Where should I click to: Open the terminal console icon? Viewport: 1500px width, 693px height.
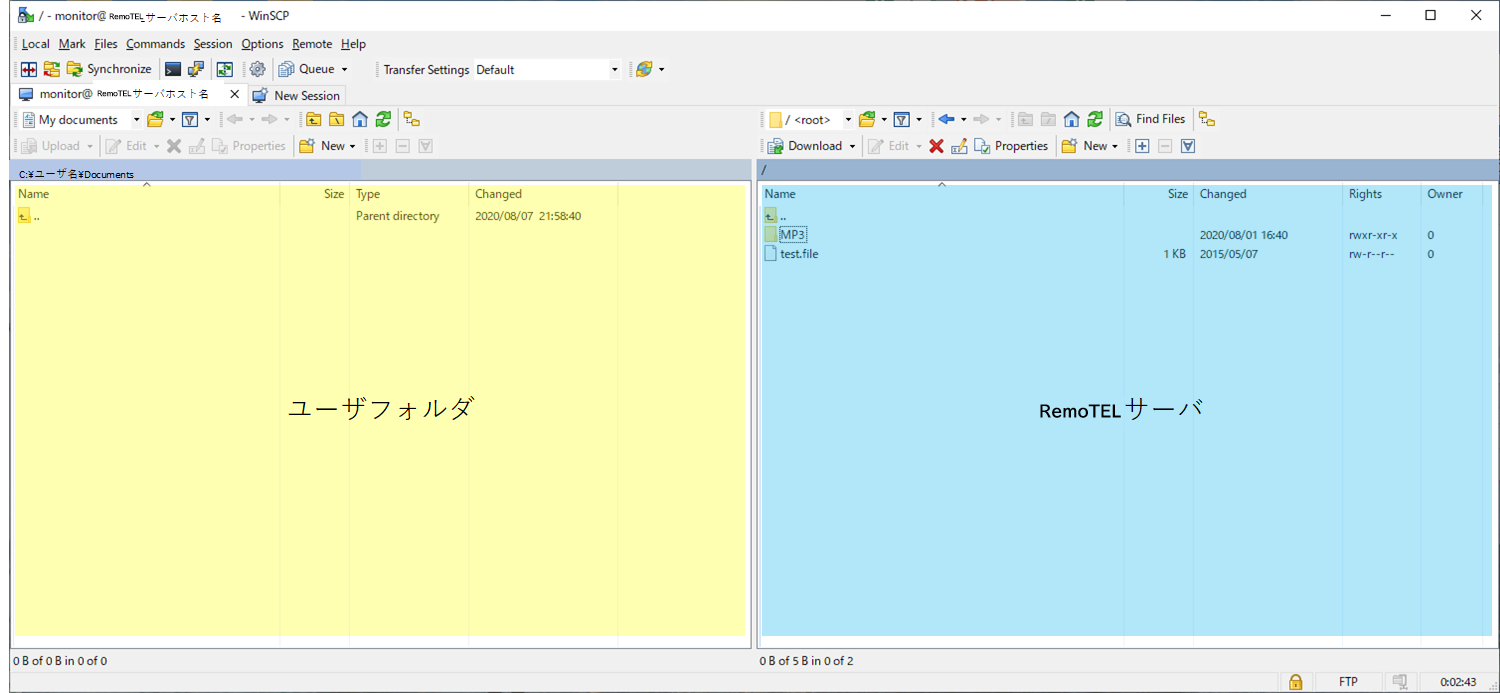[173, 69]
